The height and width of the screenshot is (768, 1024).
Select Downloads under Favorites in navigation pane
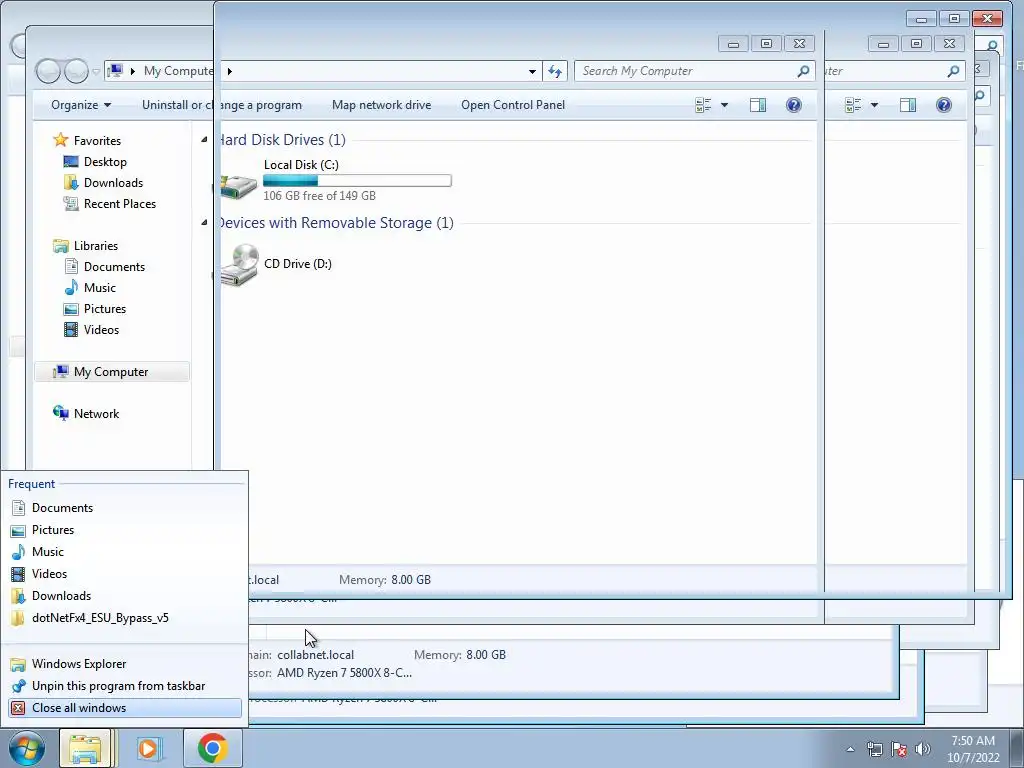pyautogui.click(x=113, y=183)
